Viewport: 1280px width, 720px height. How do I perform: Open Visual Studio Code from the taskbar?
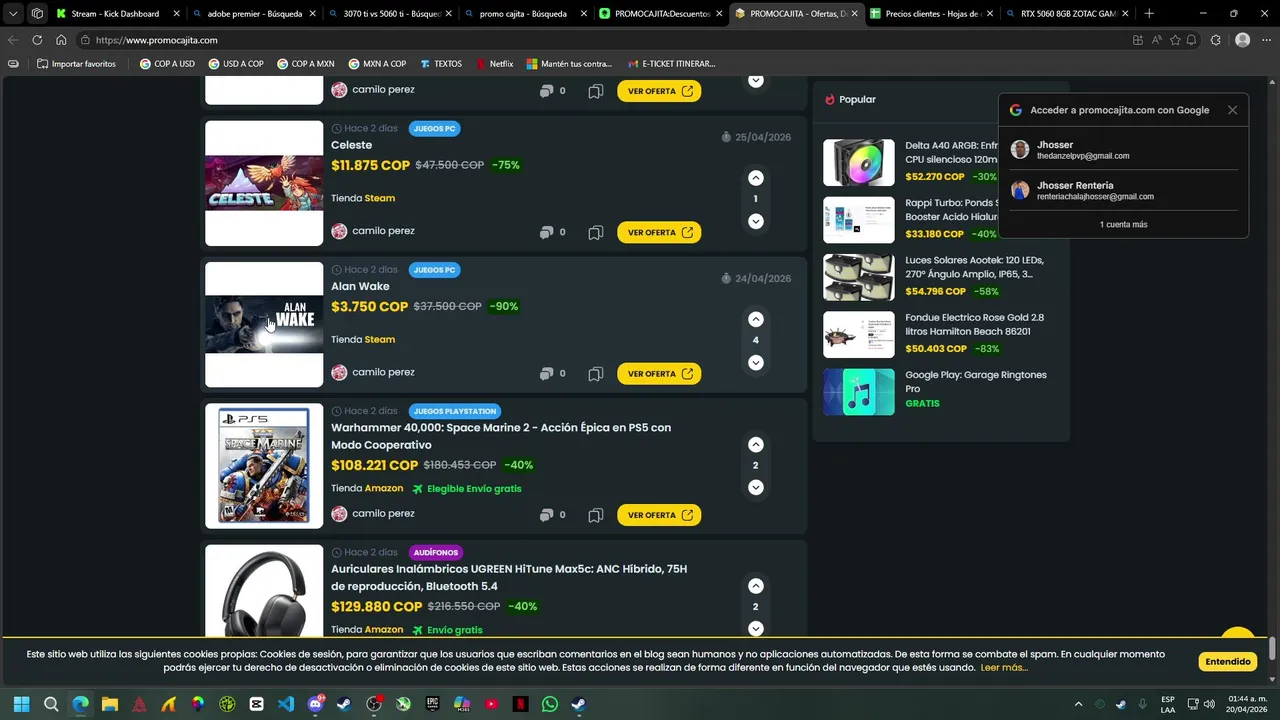coord(286,704)
